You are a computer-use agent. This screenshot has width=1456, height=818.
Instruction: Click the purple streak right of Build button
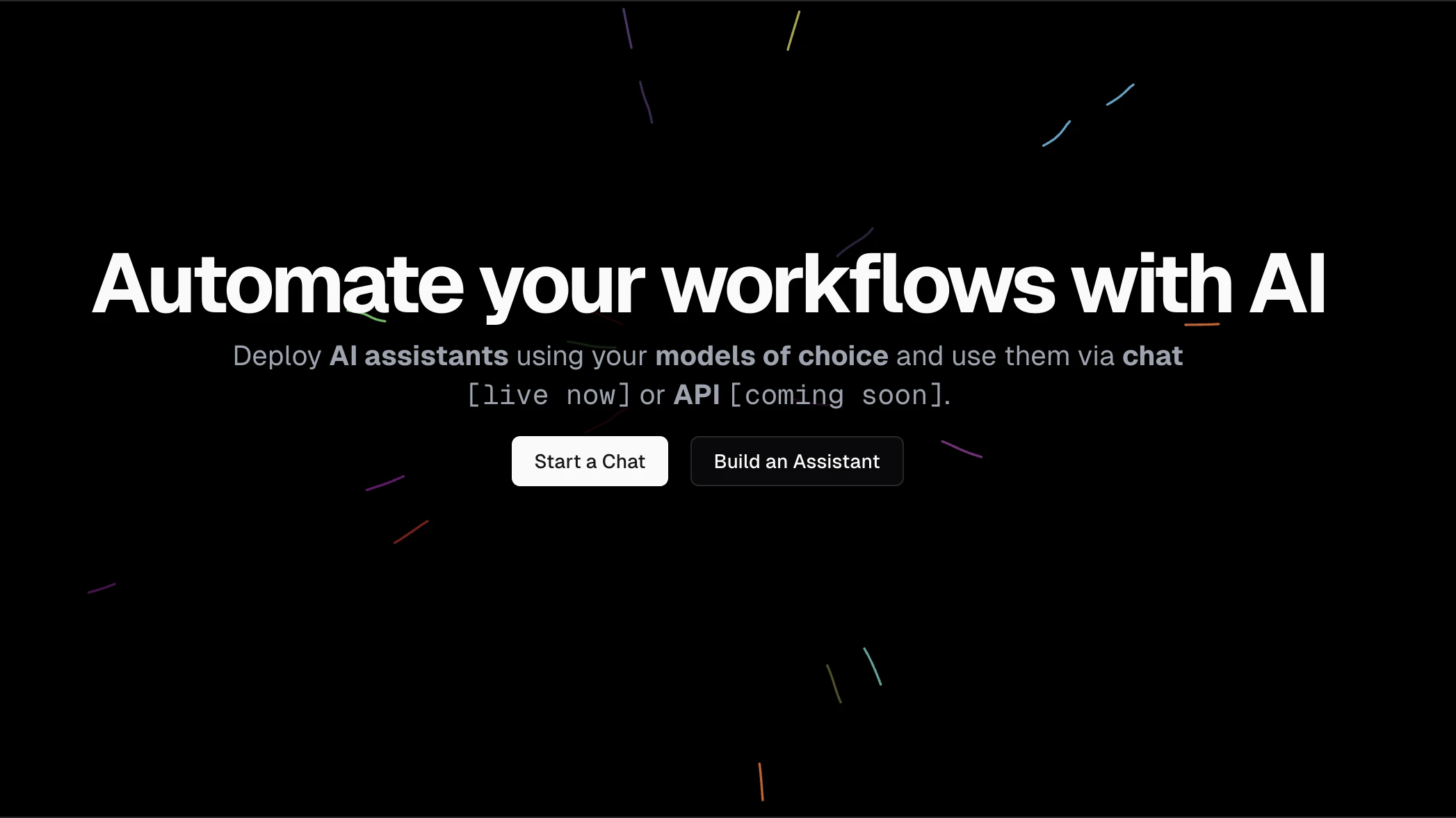(x=962, y=449)
